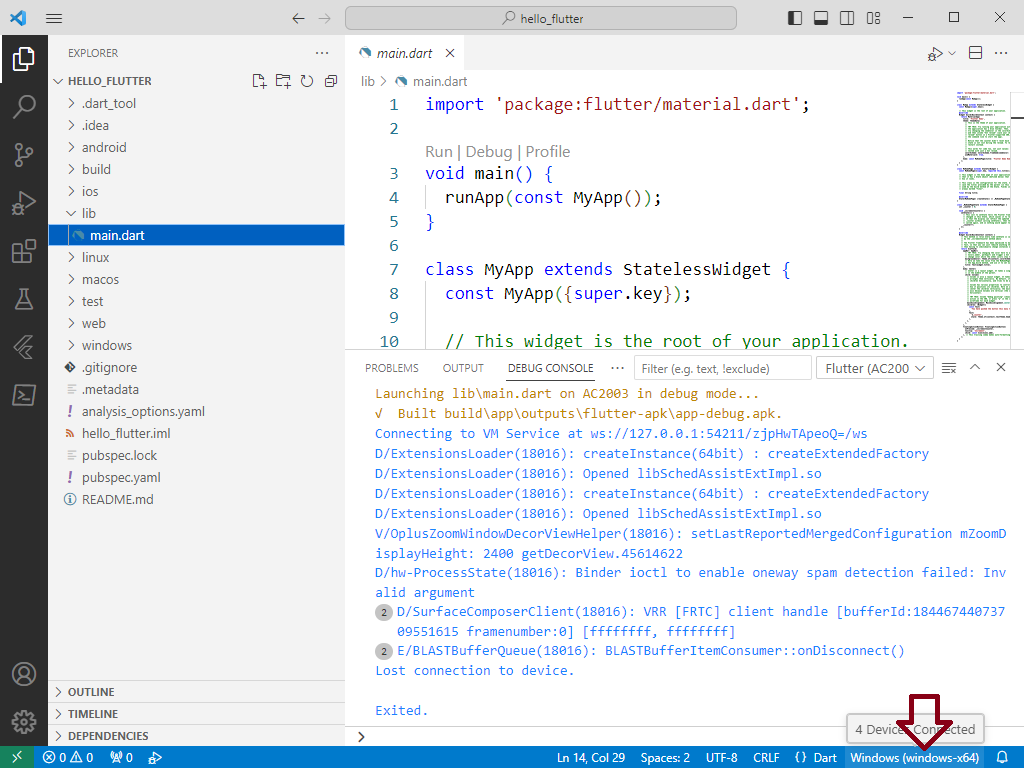Create a new file in HELLO_FLUTTER
This screenshot has height=768, width=1024.
[x=259, y=81]
